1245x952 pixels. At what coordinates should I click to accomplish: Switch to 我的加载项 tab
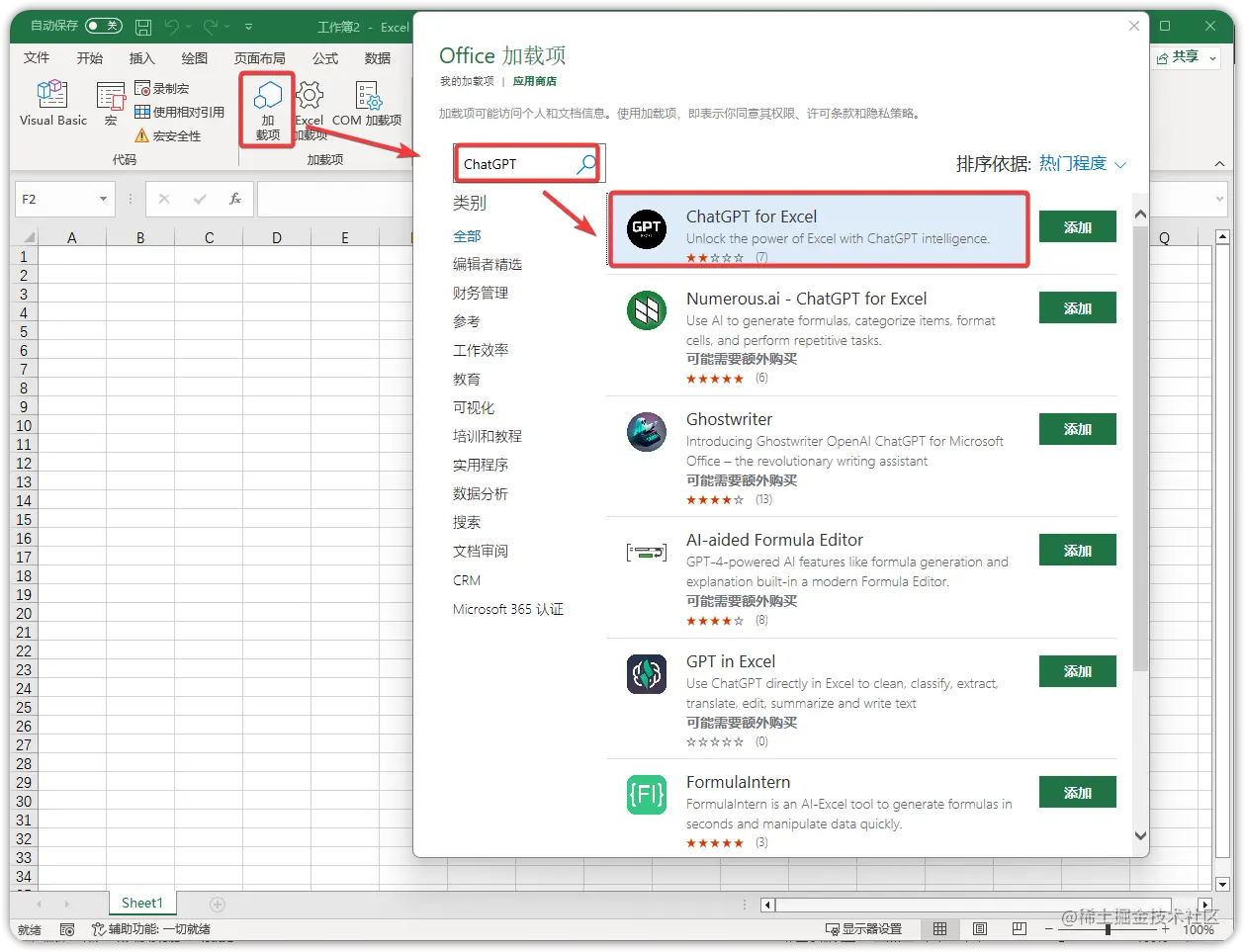click(467, 81)
